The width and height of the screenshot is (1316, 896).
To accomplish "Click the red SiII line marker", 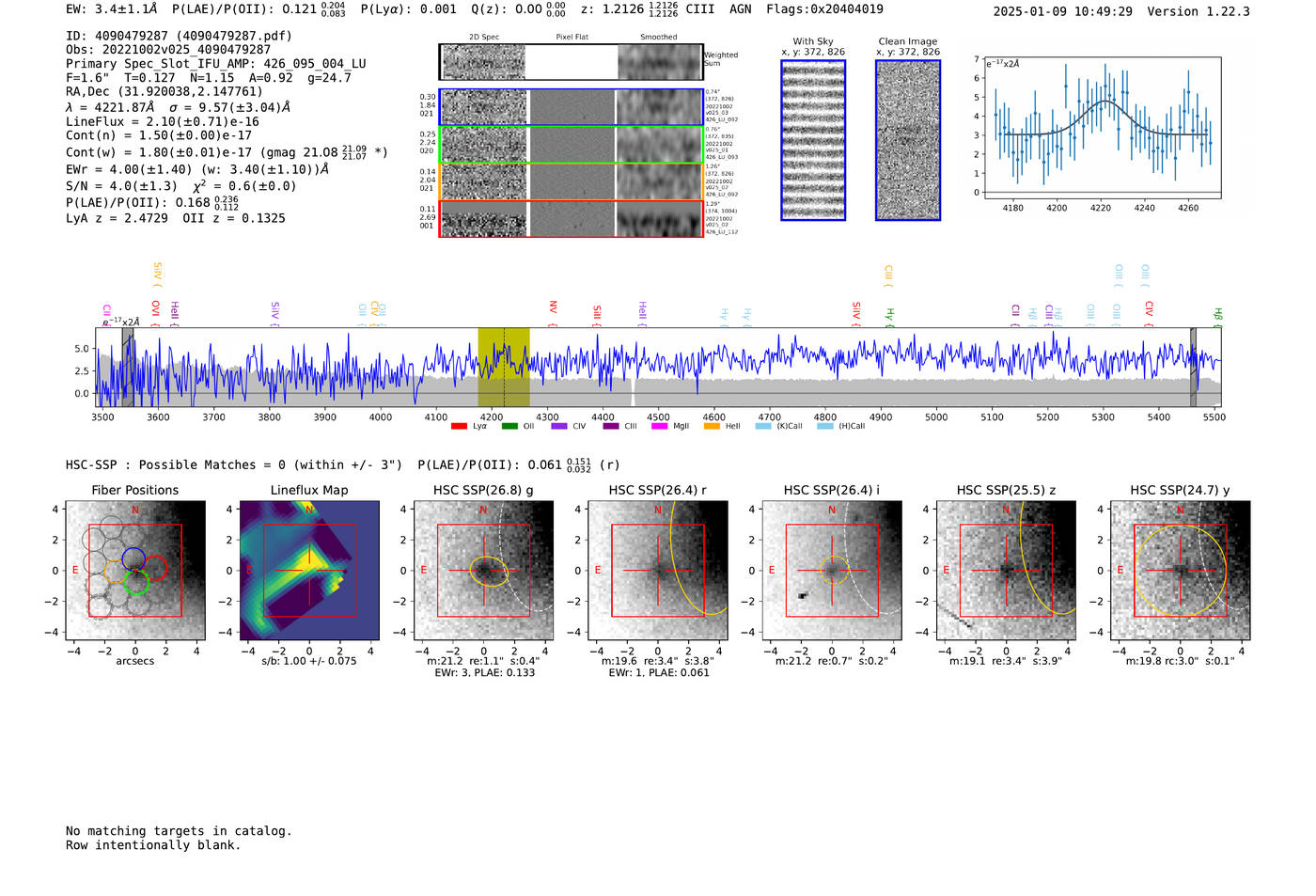I will pyautogui.click(x=597, y=315).
